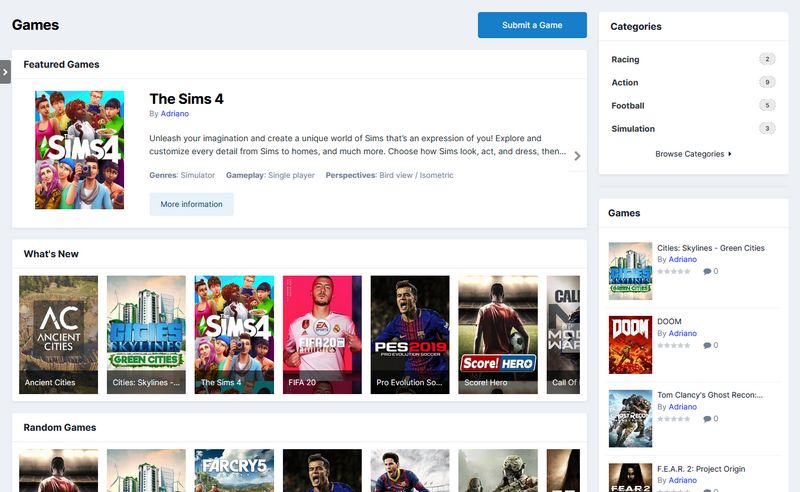Screen dimensions: 800x492
Task: Open The Sims 4 card in What's New
Action: (x=234, y=335)
